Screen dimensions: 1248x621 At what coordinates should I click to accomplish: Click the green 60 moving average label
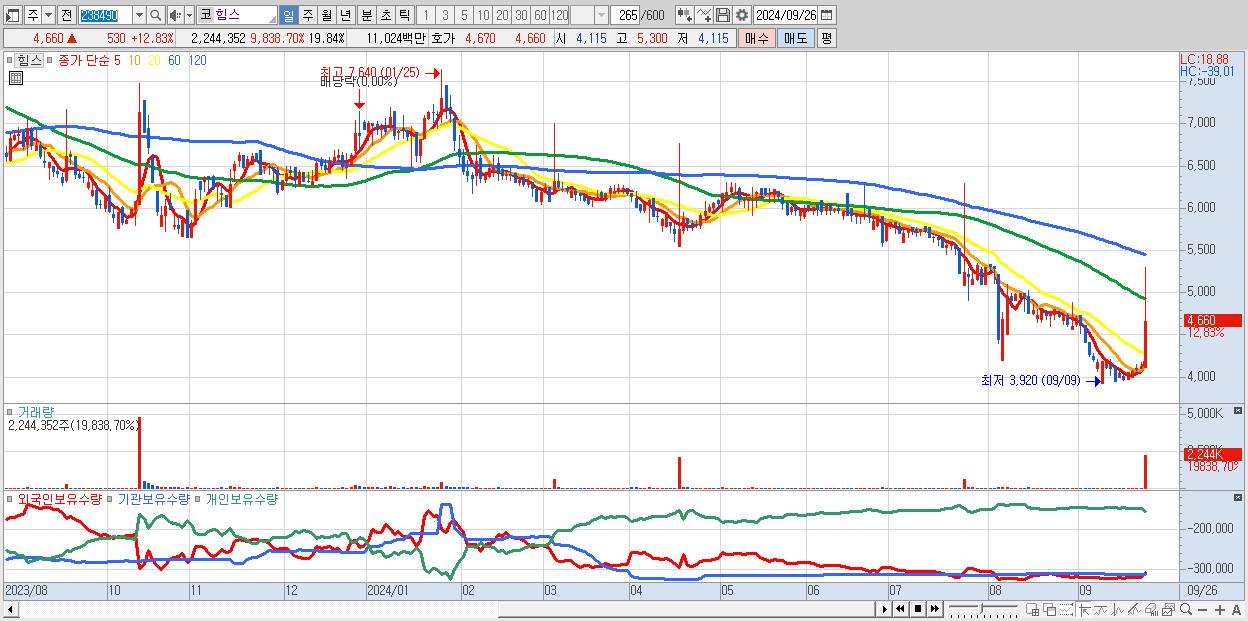pyautogui.click(x=174, y=60)
